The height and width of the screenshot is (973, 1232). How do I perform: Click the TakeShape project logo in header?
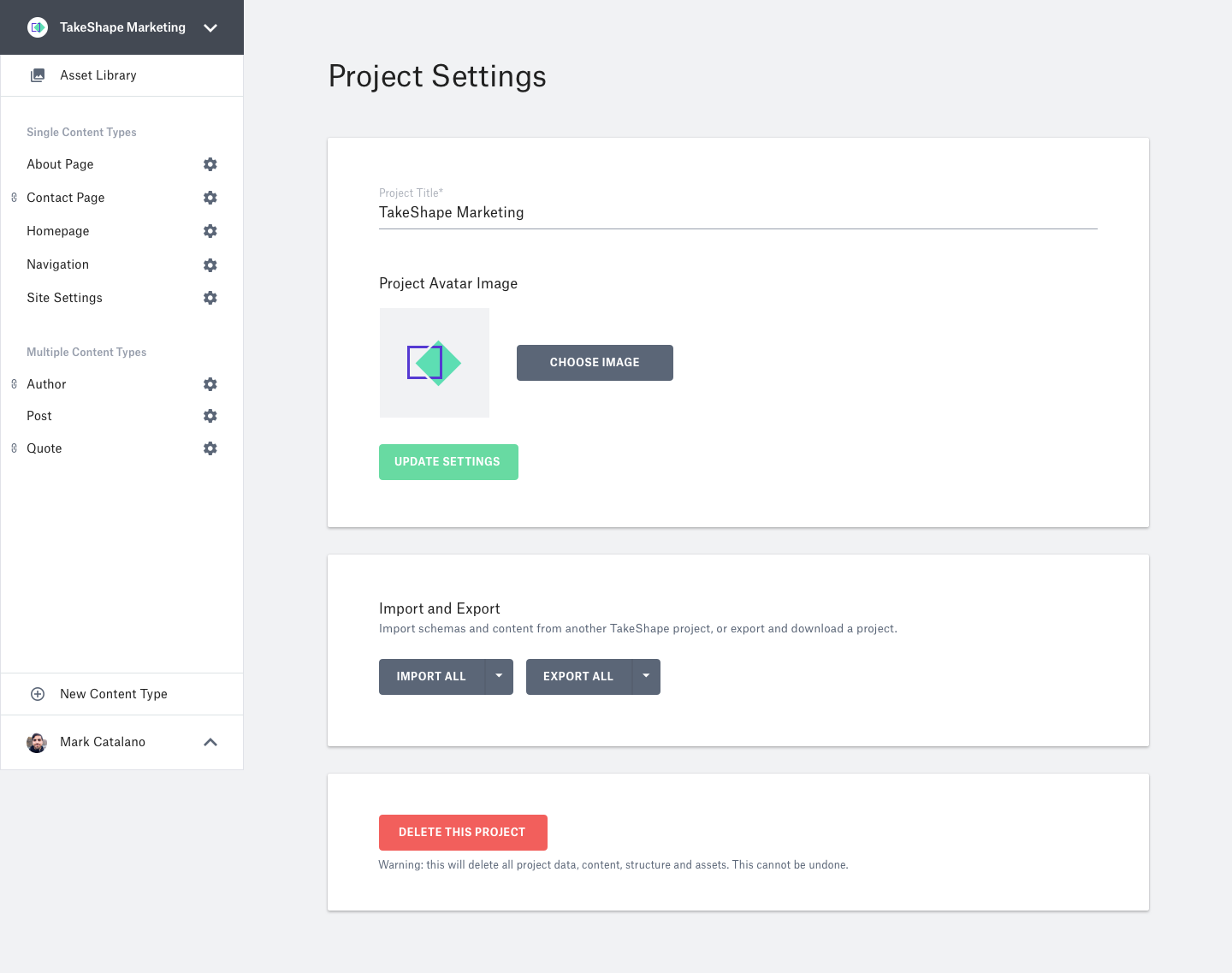point(38,27)
